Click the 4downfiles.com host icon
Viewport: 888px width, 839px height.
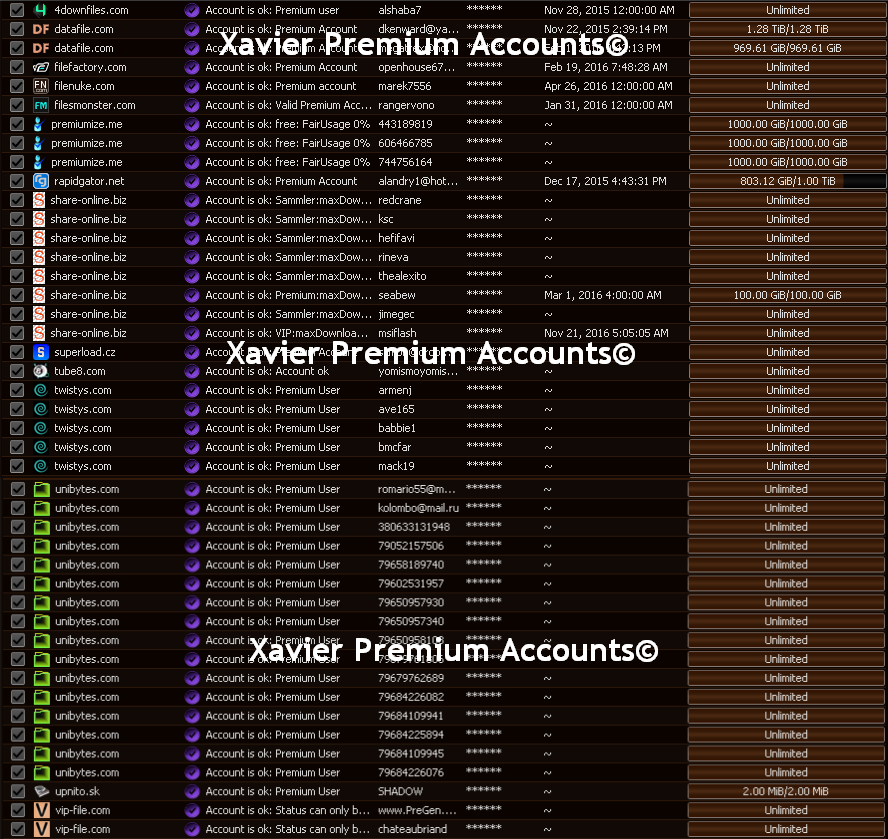click(40, 10)
